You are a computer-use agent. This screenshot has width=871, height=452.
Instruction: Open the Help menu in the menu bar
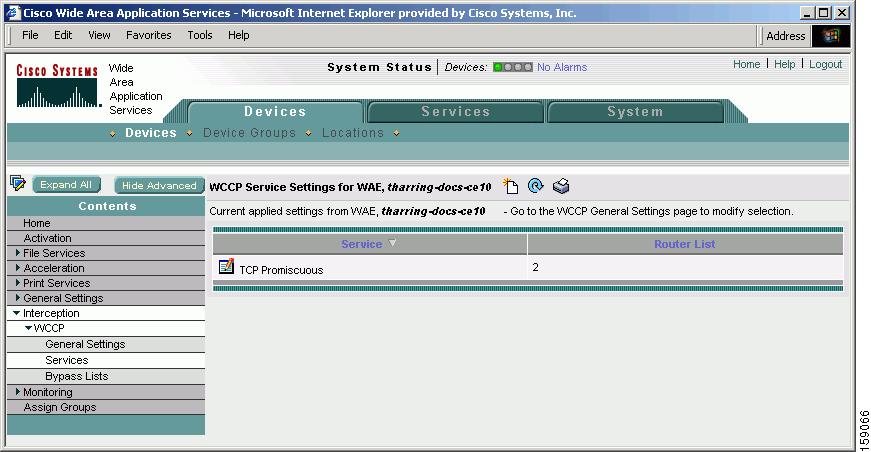click(238, 35)
